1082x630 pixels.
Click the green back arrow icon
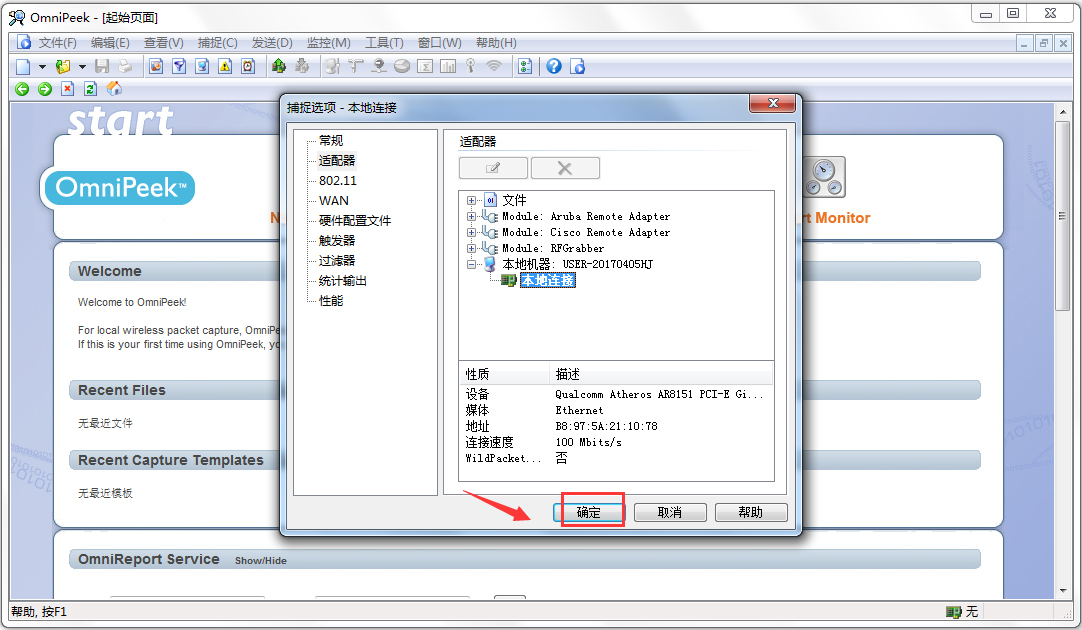(22, 88)
